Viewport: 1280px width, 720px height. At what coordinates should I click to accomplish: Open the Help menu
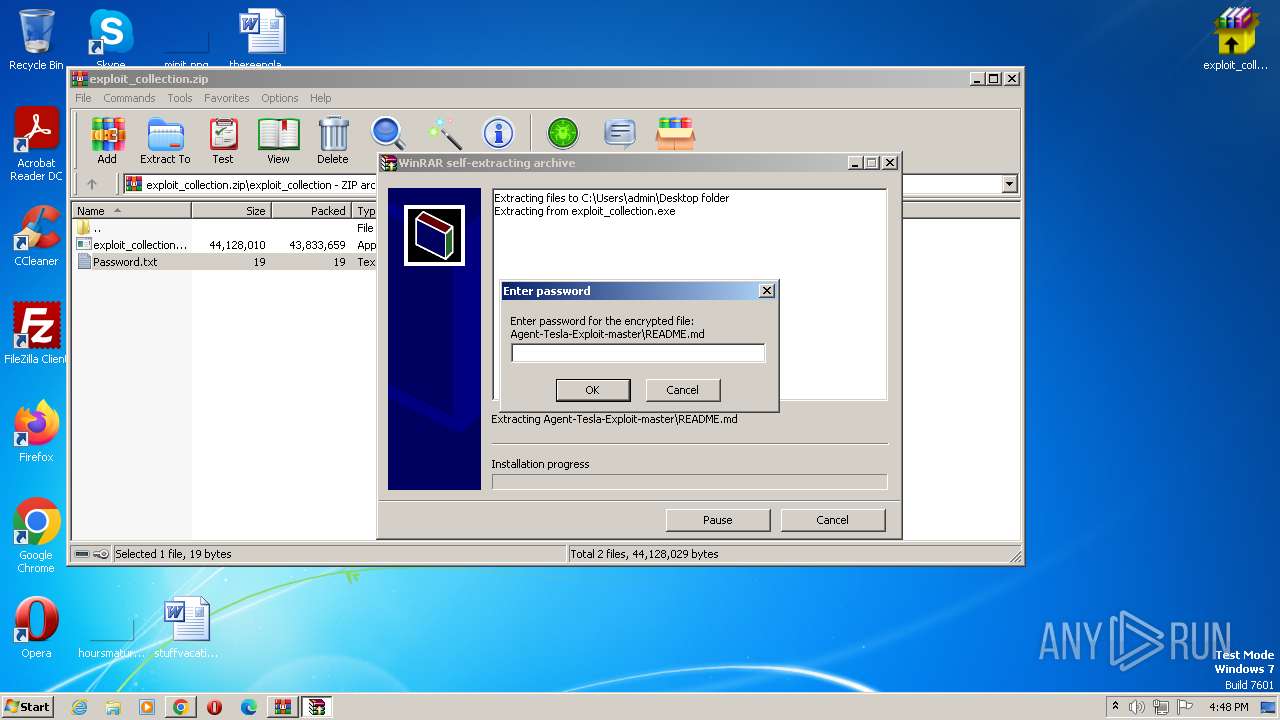[320, 98]
